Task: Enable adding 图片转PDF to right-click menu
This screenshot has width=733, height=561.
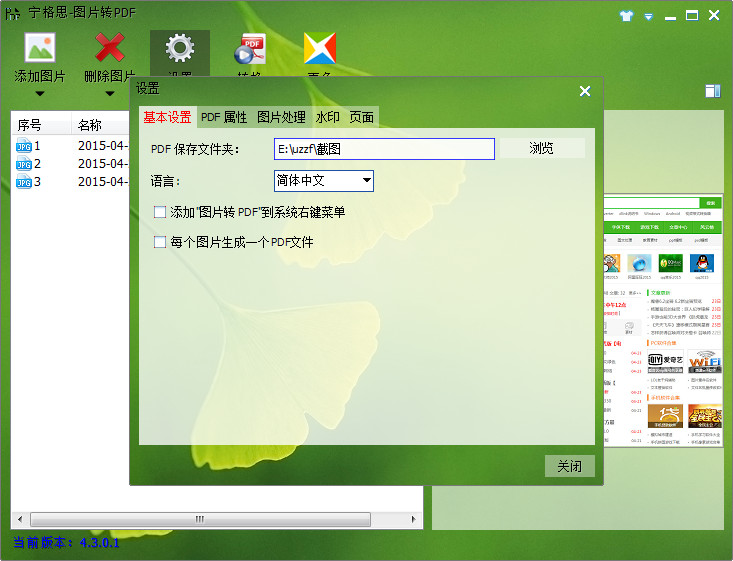Action: (160, 212)
